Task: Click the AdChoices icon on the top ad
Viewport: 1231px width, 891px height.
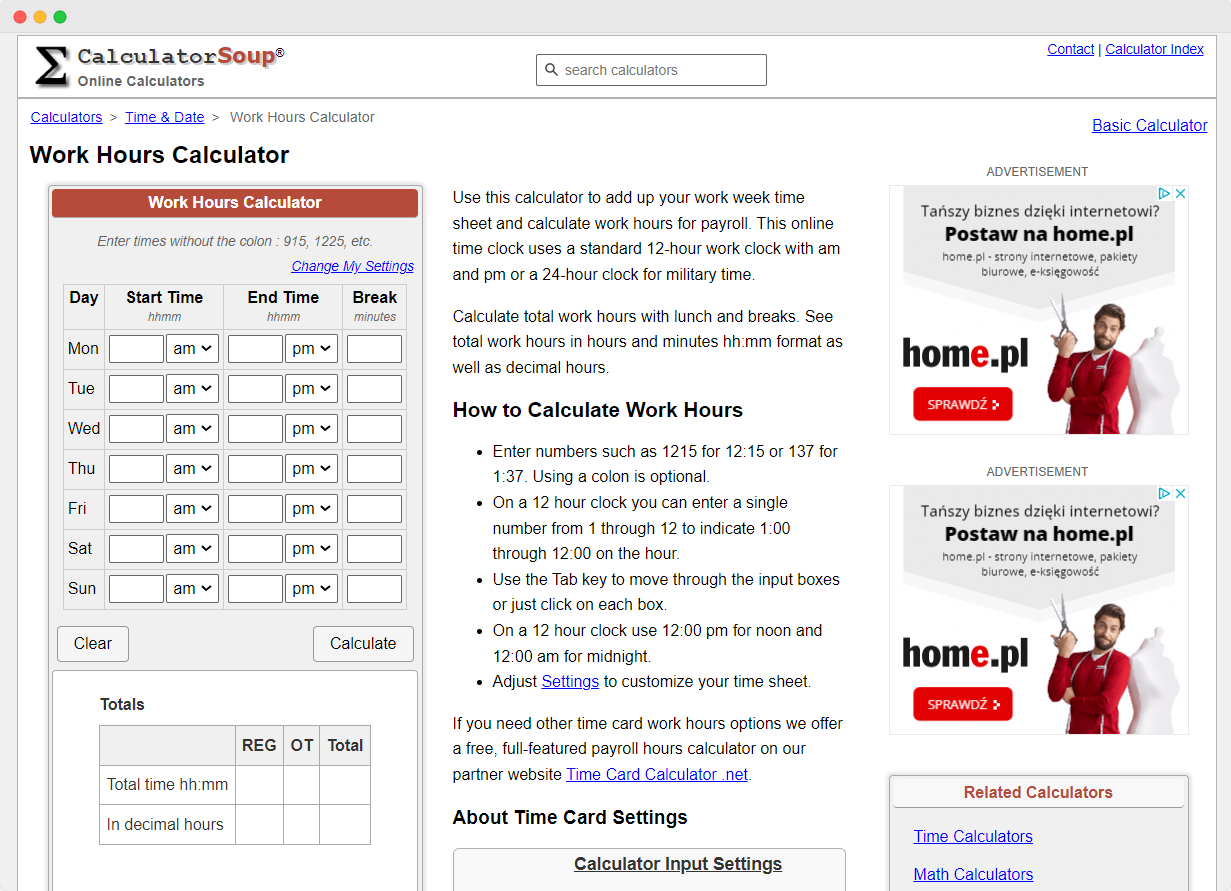Action: coord(1165,194)
